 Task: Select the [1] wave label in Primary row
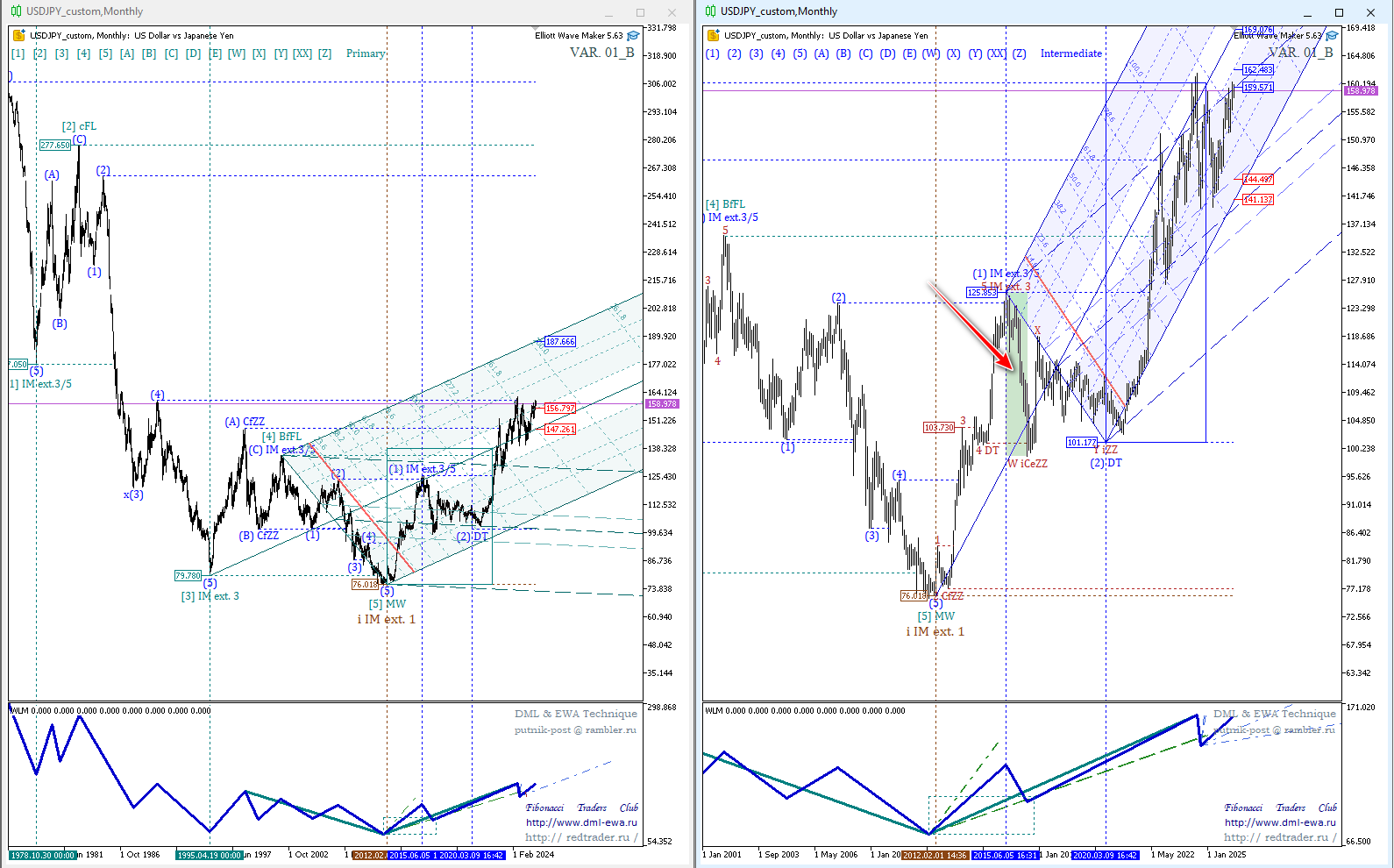18,53
